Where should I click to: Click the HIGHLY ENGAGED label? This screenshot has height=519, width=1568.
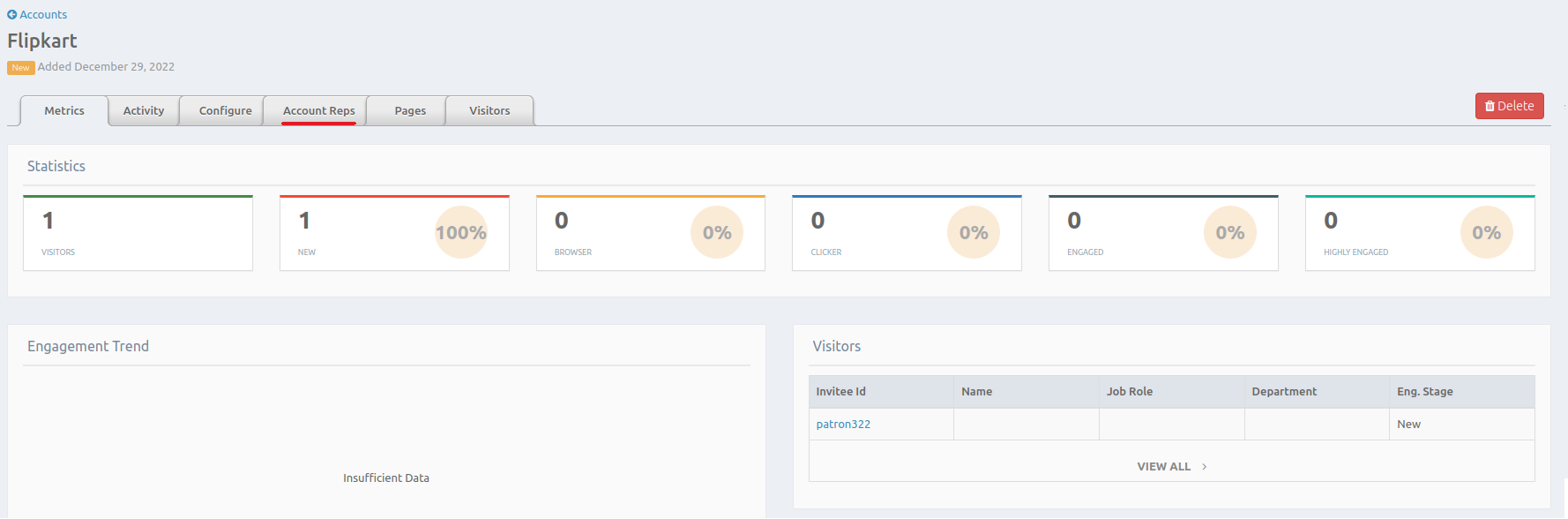1355,252
